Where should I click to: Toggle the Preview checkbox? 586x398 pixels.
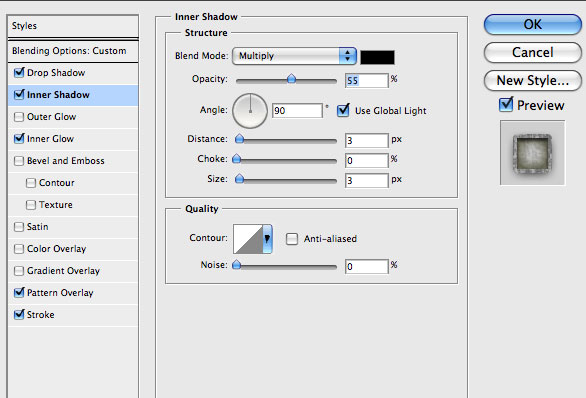click(x=506, y=105)
